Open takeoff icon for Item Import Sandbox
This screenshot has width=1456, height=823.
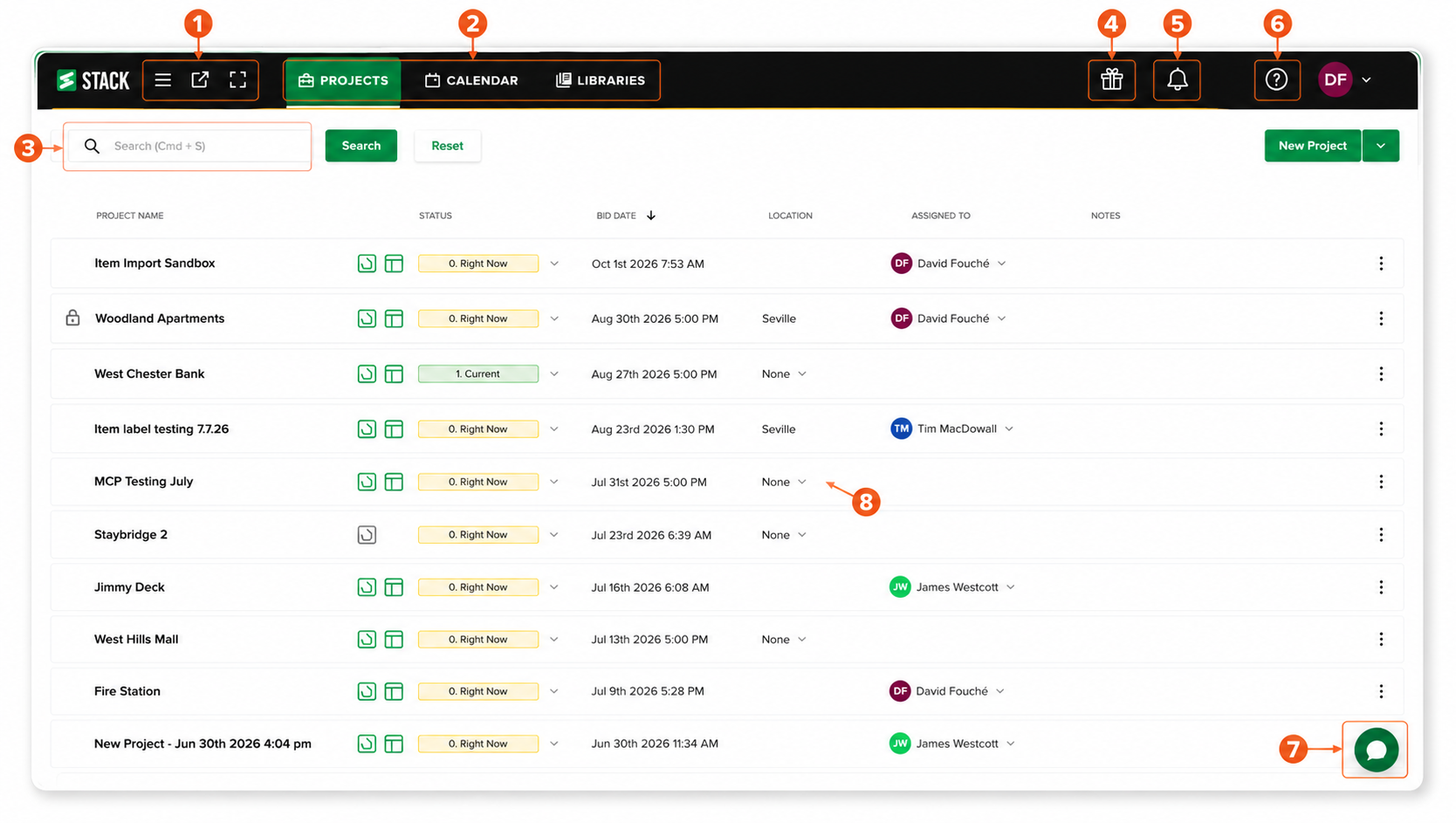pyautogui.click(x=367, y=264)
